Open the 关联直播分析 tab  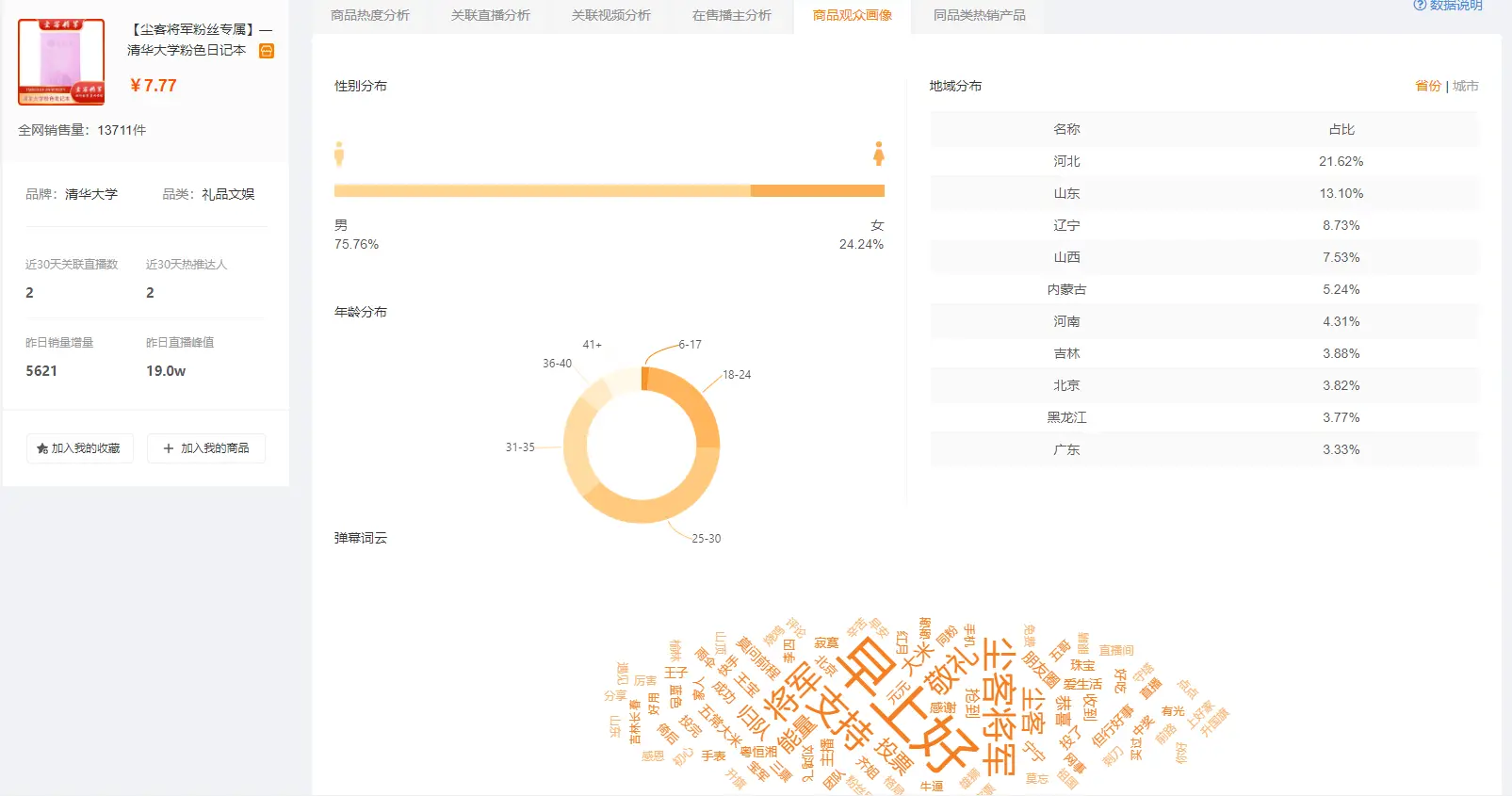click(491, 15)
